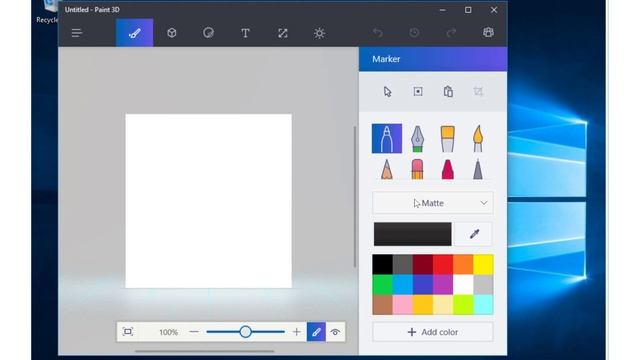Open the Matte material dropdown

(433, 203)
